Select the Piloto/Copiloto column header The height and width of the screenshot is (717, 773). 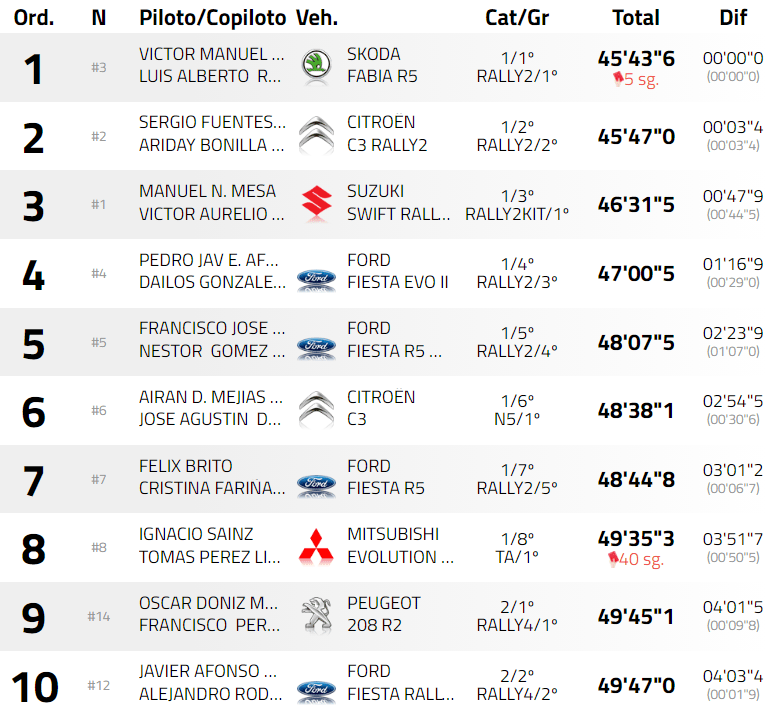click(x=213, y=17)
